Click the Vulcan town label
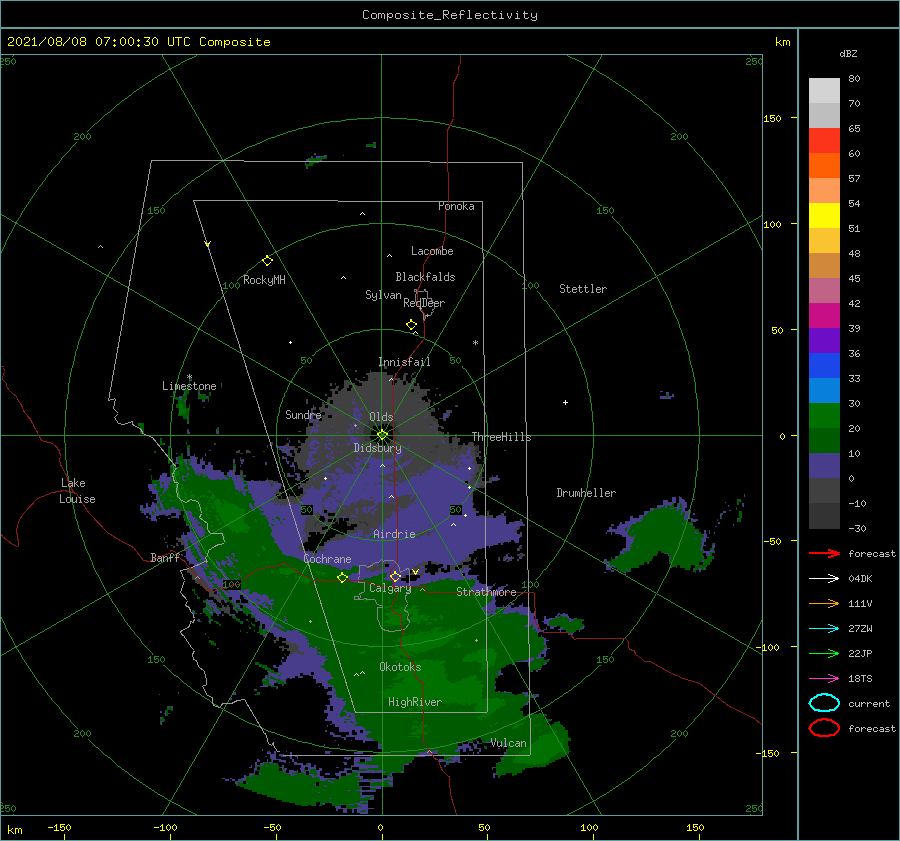900x841 pixels. click(509, 743)
